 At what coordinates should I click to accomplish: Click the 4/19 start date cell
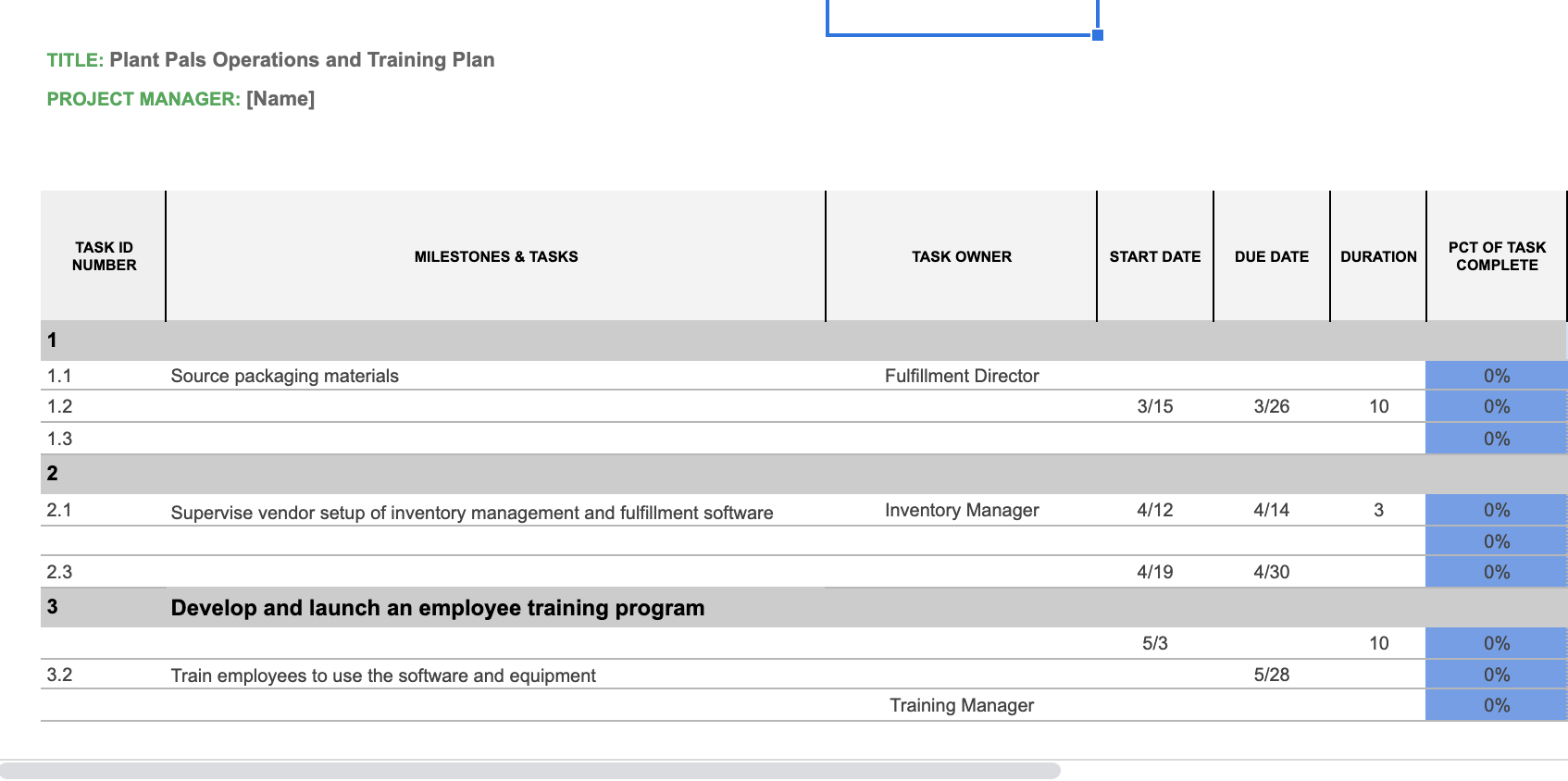click(1155, 572)
